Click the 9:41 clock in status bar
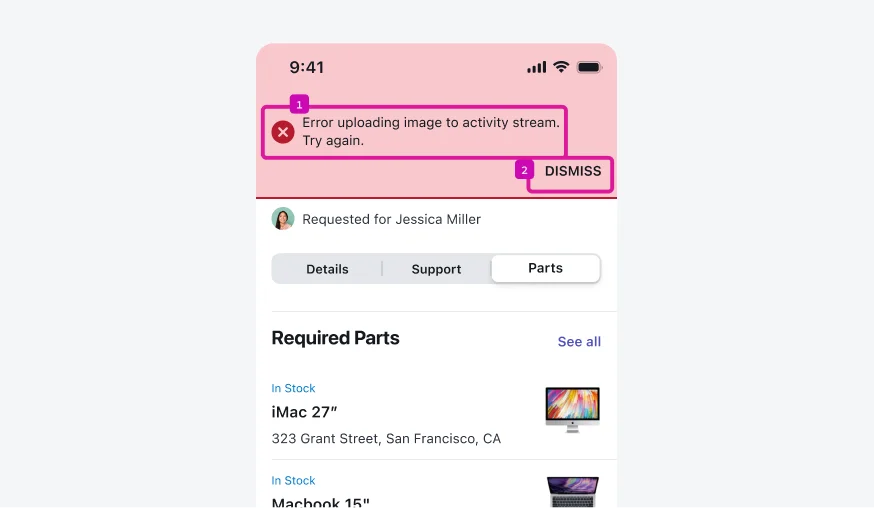This screenshot has width=874, height=508. 307,68
